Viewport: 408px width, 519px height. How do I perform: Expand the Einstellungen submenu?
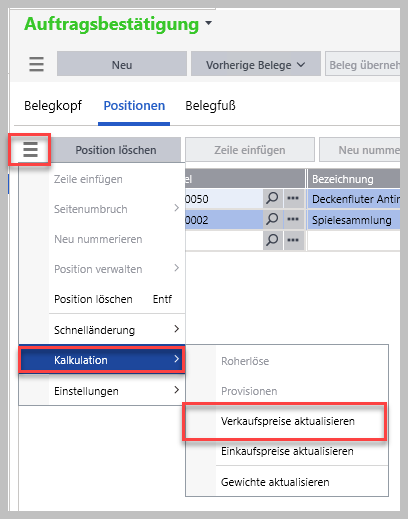[117, 390]
